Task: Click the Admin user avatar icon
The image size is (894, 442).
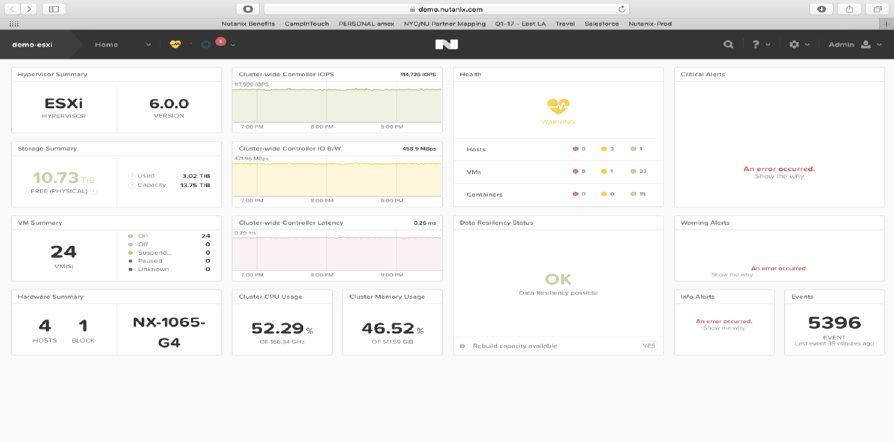Action: point(865,44)
